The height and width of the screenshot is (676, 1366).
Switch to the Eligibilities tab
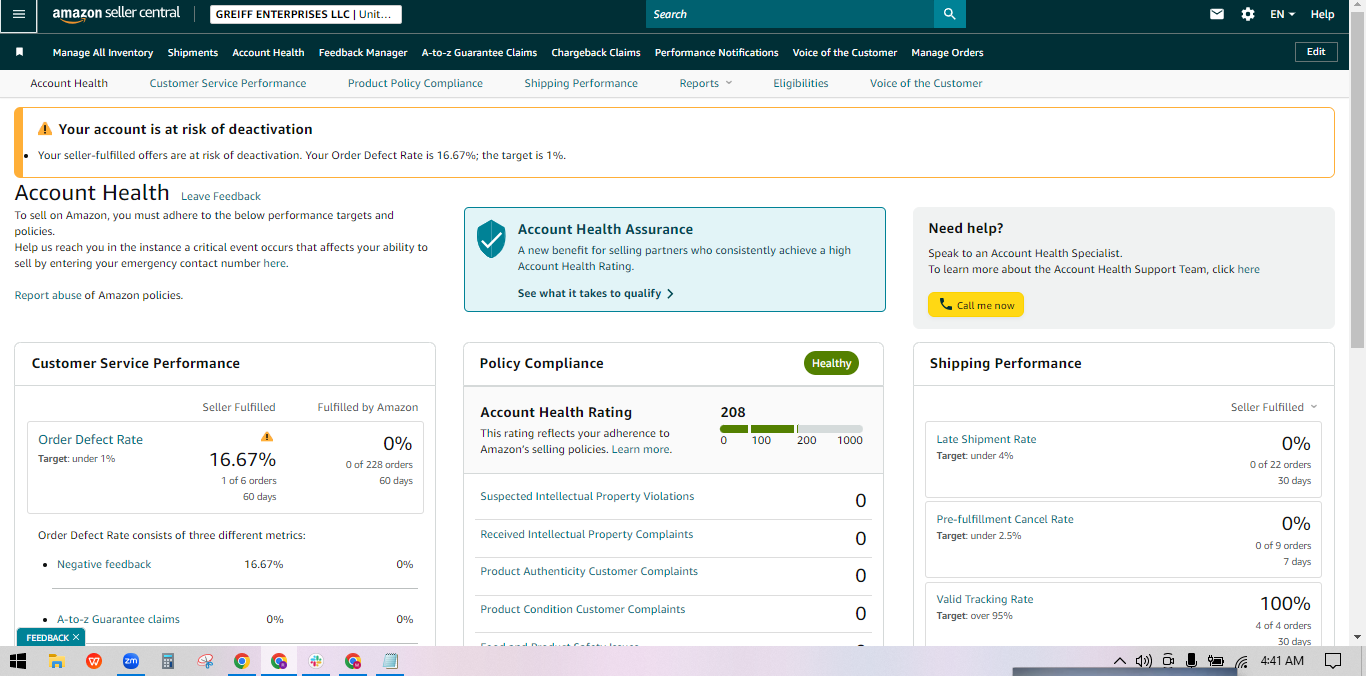click(x=801, y=83)
